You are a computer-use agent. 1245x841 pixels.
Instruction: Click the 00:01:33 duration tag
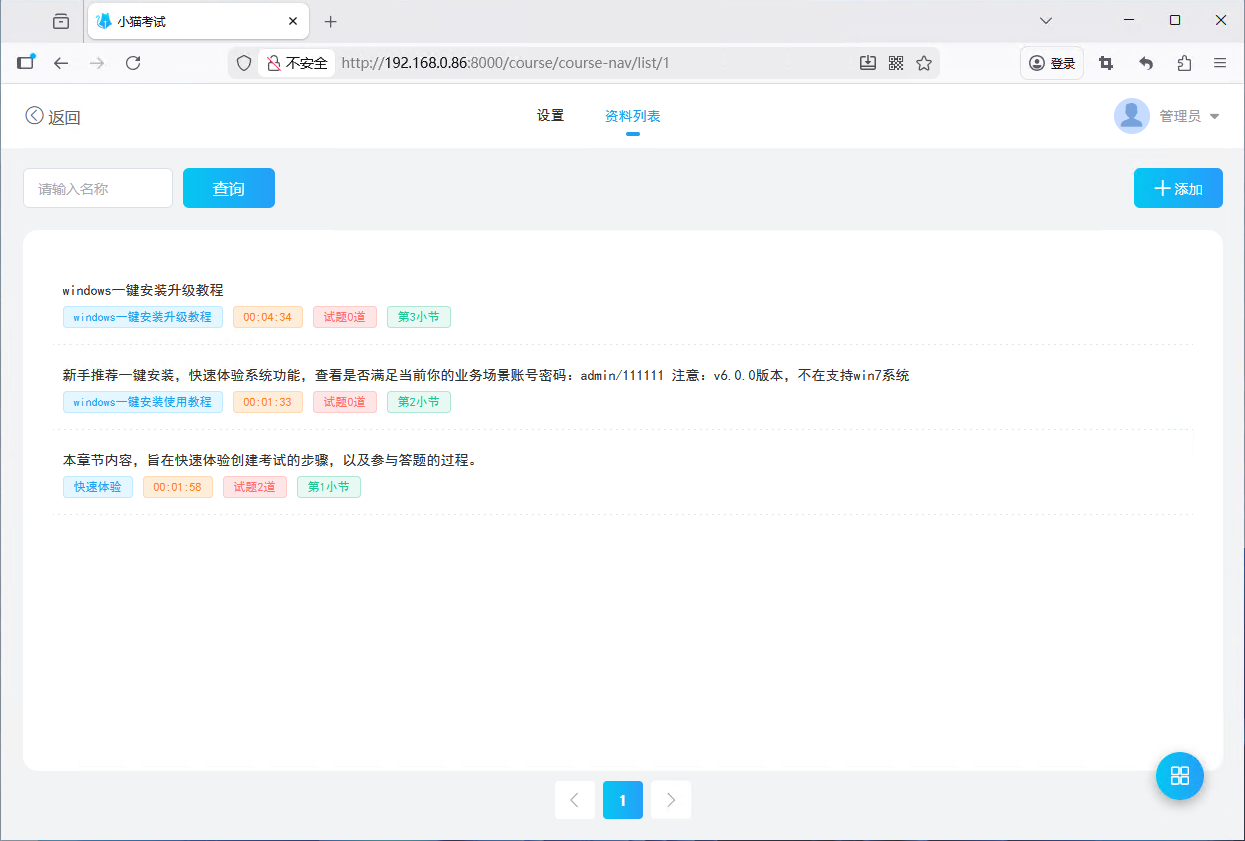tap(268, 402)
